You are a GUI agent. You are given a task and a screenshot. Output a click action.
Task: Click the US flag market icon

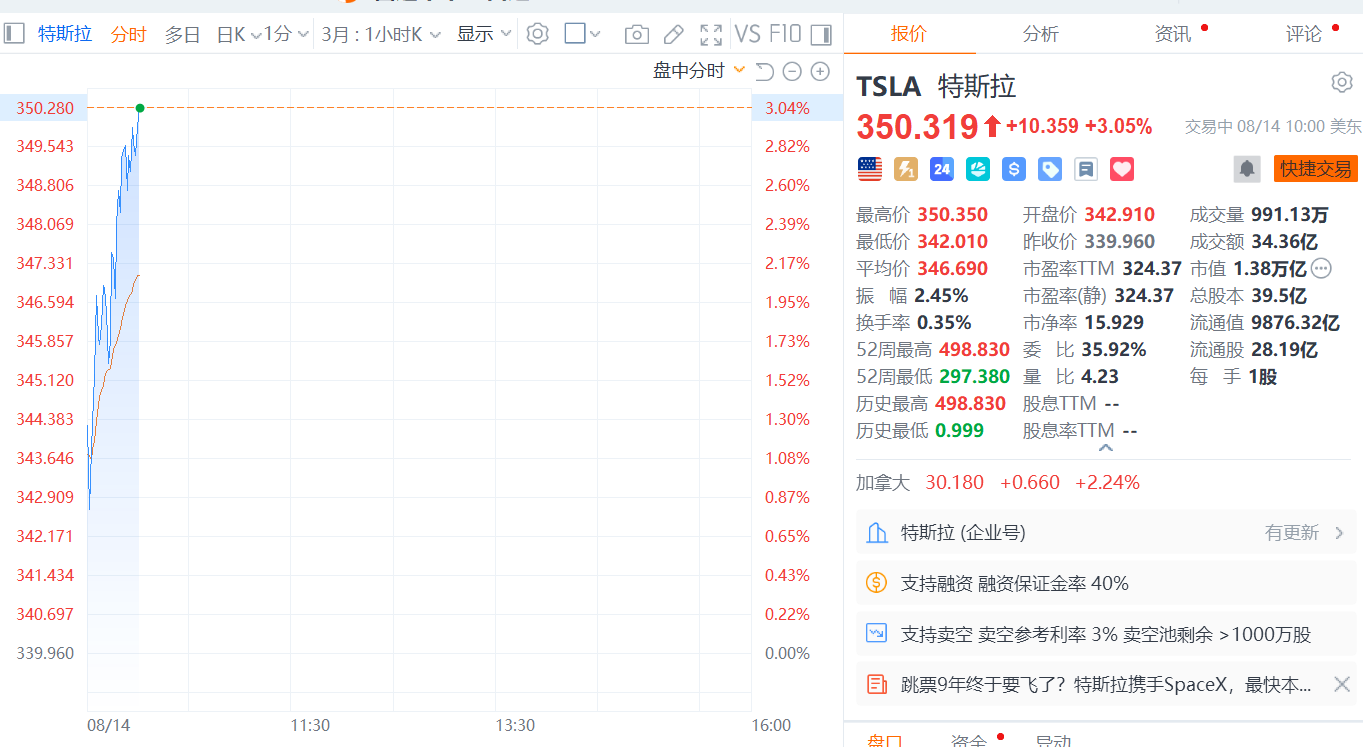(x=870, y=169)
